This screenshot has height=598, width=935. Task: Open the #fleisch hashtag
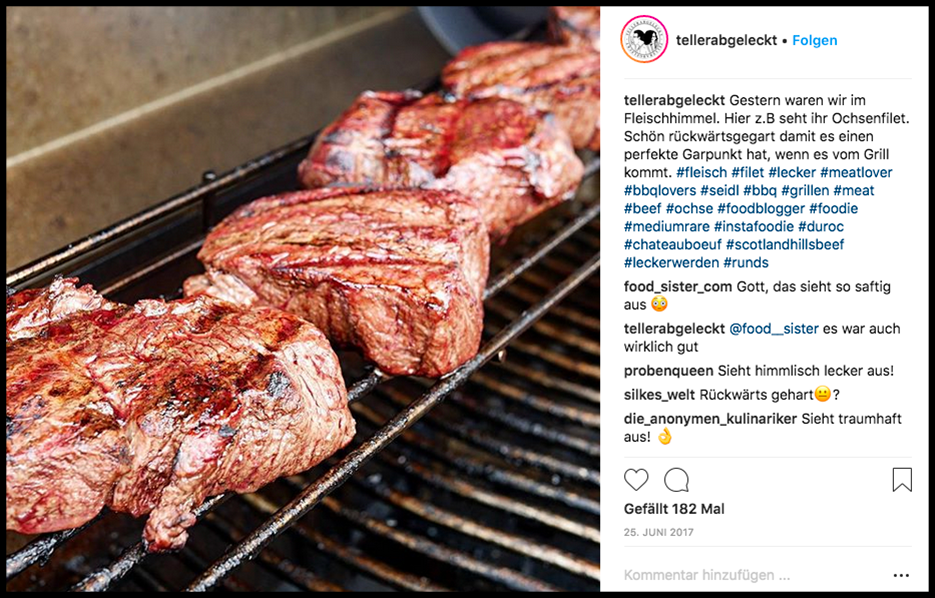pos(702,173)
